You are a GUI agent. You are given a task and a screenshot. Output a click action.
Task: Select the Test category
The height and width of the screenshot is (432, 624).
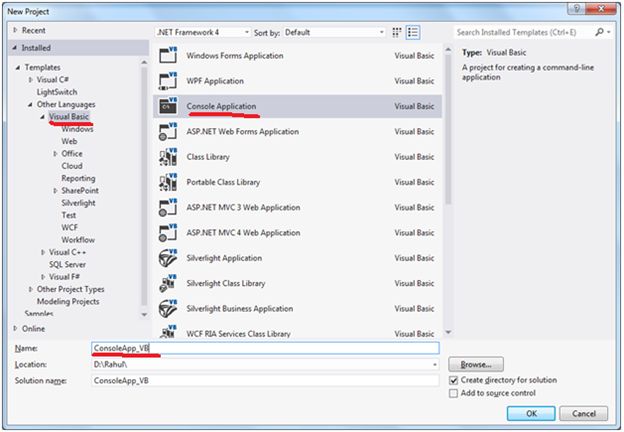coord(69,215)
